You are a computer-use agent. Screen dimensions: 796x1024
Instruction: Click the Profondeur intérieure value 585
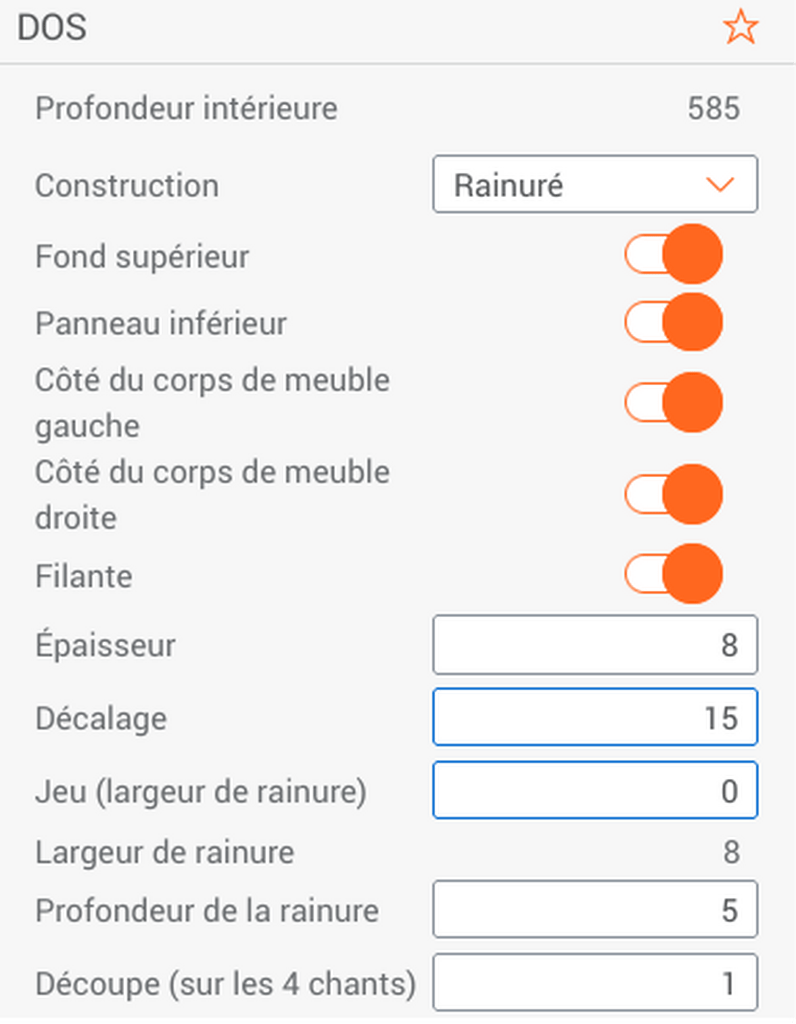tap(714, 109)
